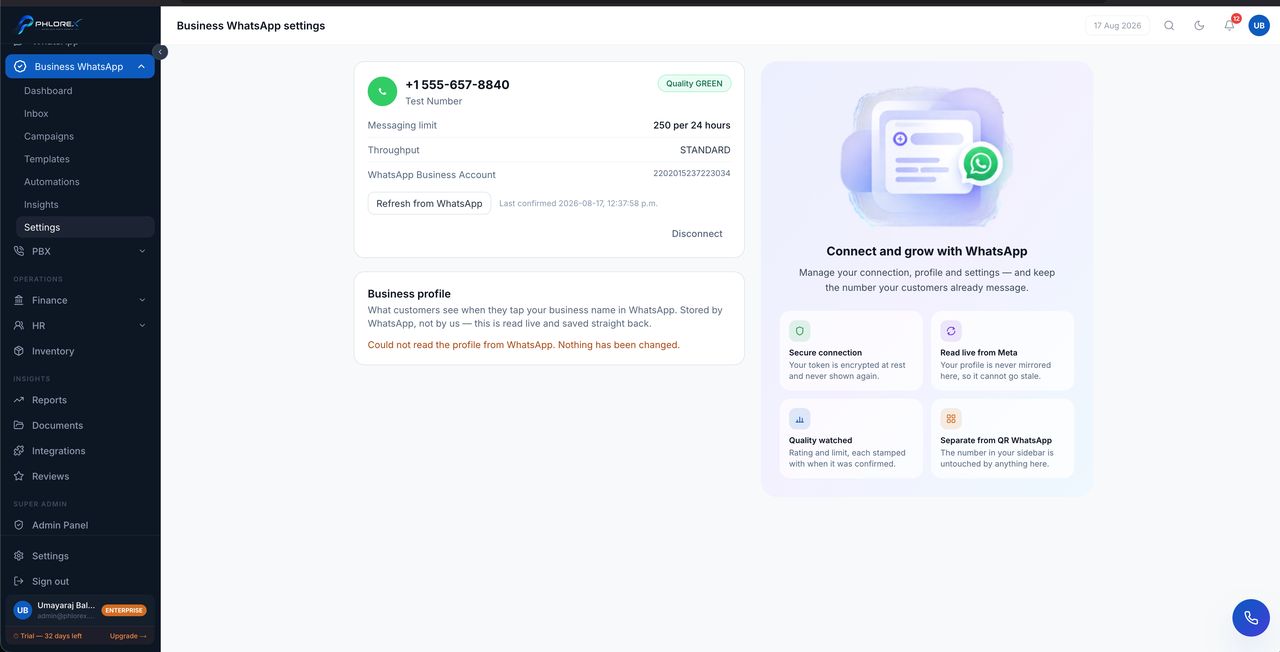Open the Business WhatsApp Inbox
Image resolution: width=1280 pixels, height=652 pixels.
click(x=36, y=114)
